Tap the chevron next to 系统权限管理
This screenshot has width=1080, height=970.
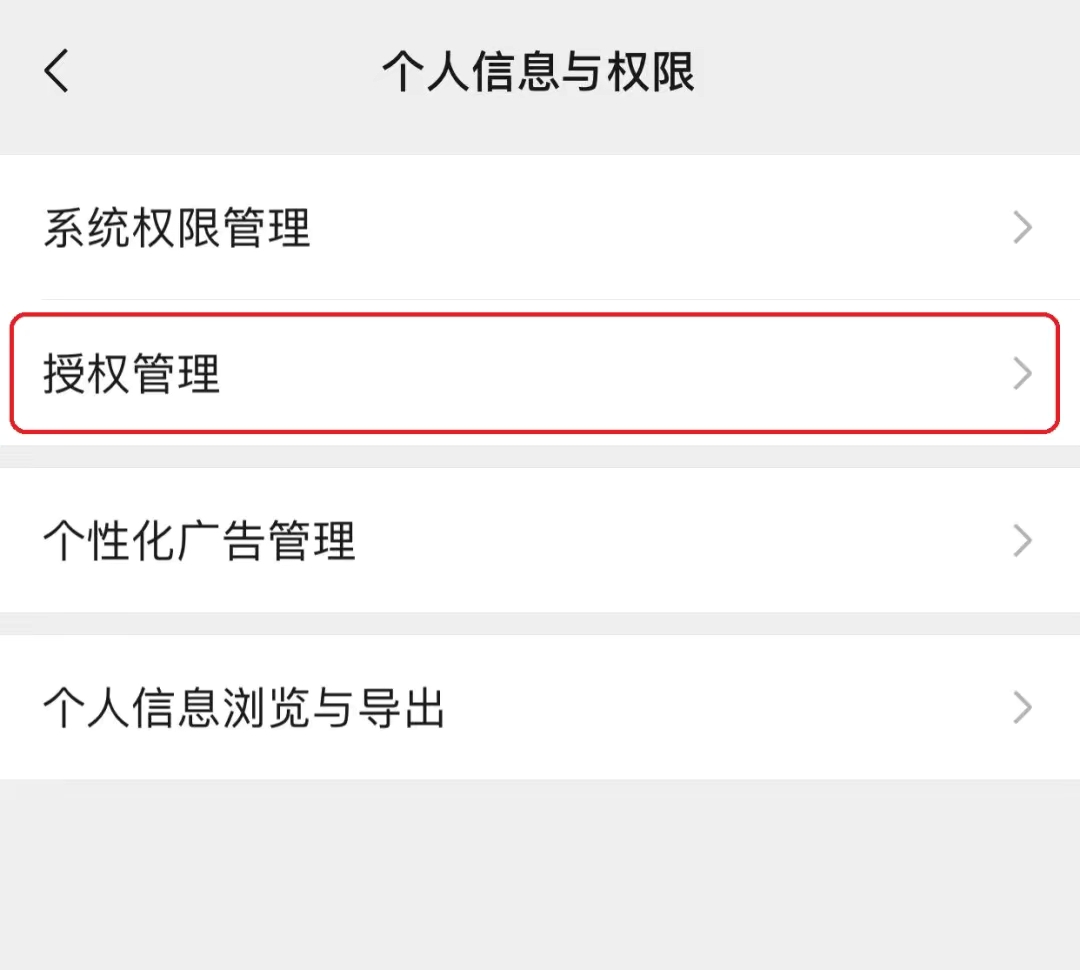point(1022,228)
